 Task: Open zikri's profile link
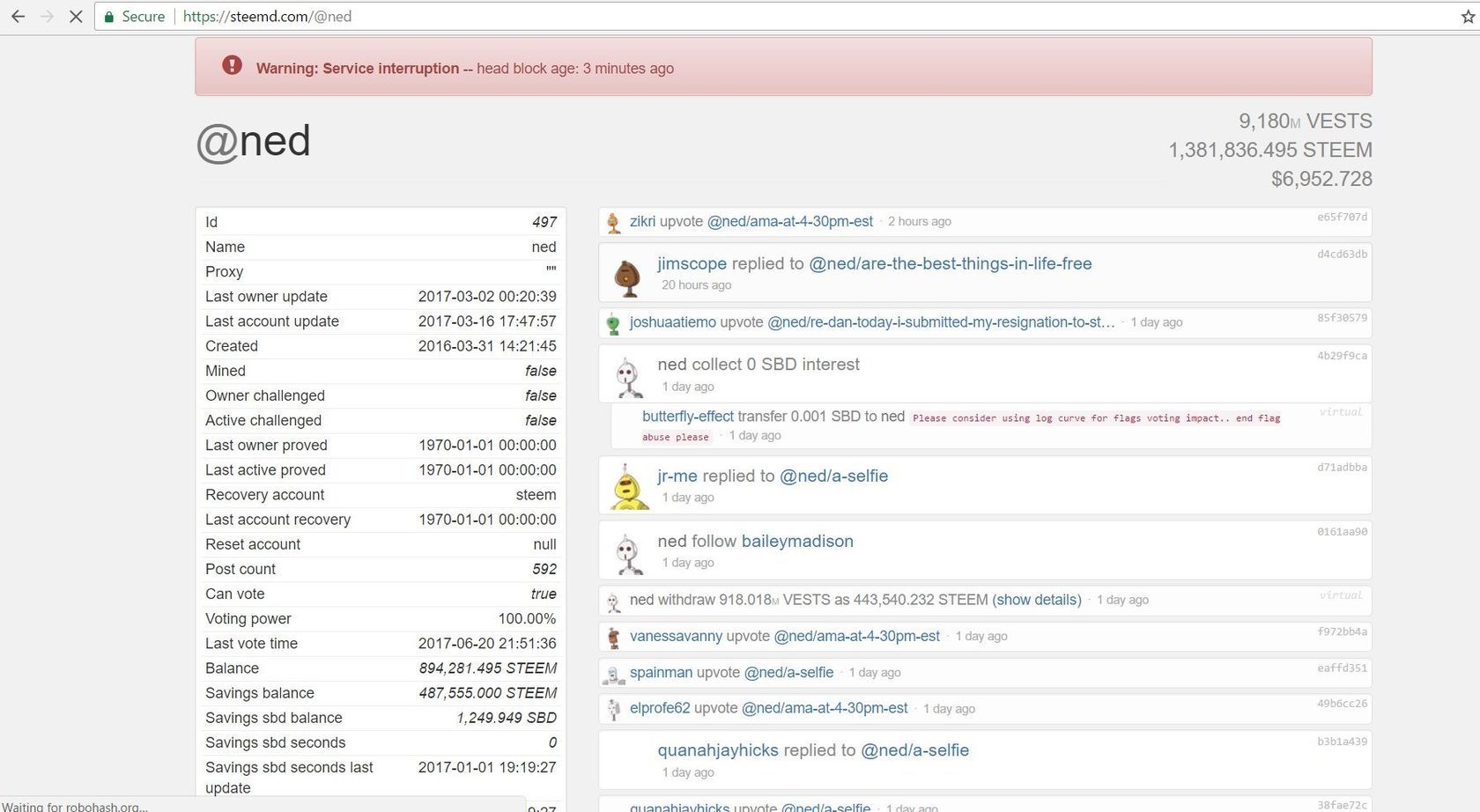point(642,221)
